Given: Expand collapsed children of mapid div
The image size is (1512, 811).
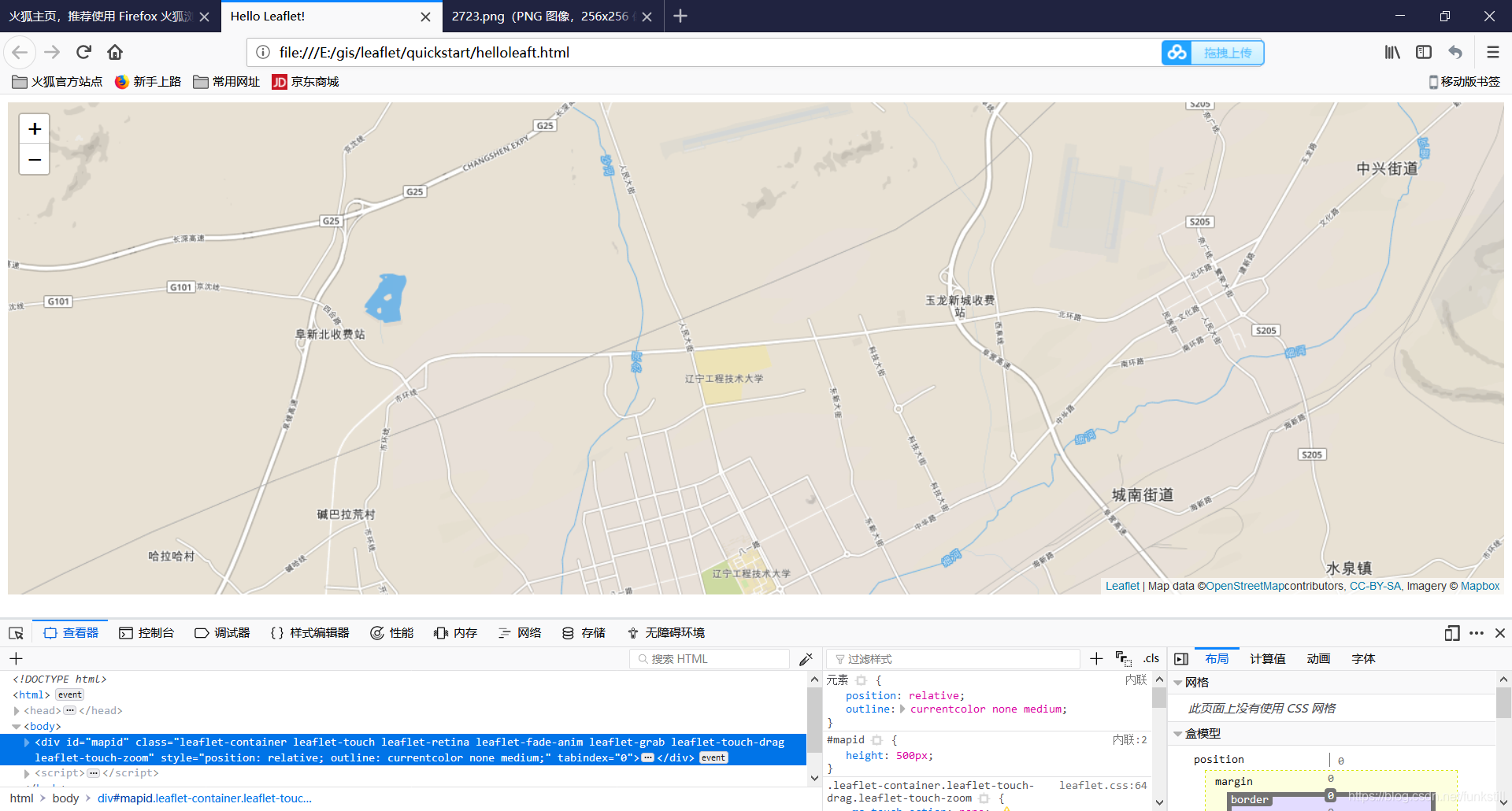Looking at the screenshot, I should pyautogui.click(x=648, y=757).
